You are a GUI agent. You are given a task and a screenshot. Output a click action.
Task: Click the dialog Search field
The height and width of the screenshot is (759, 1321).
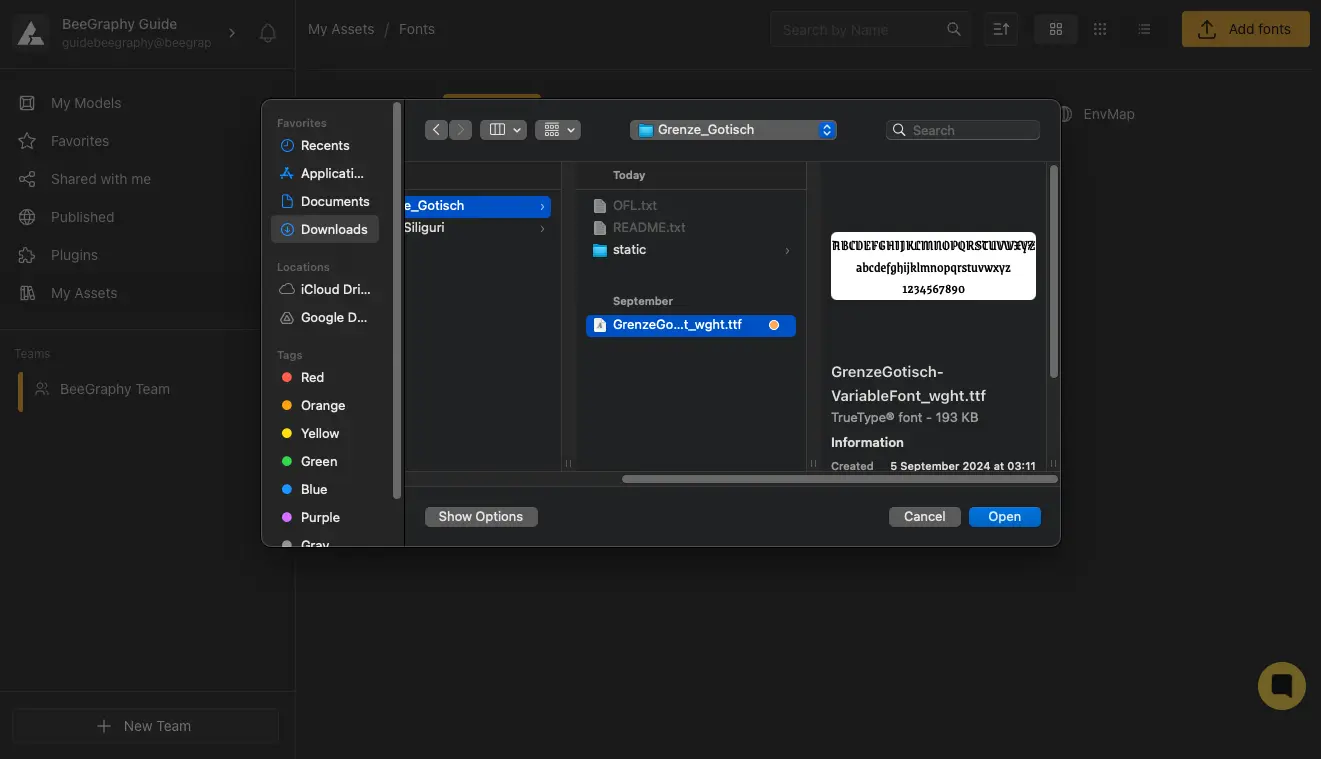point(963,130)
